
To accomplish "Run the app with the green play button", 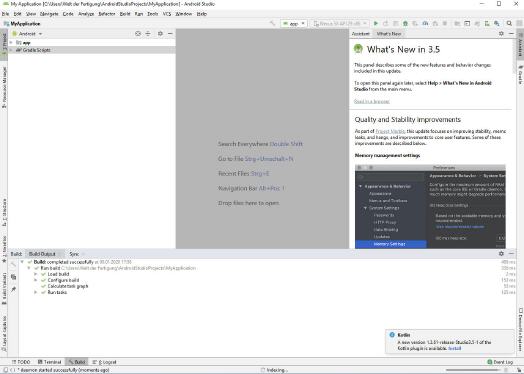I will pyautogui.click(x=376, y=23).
